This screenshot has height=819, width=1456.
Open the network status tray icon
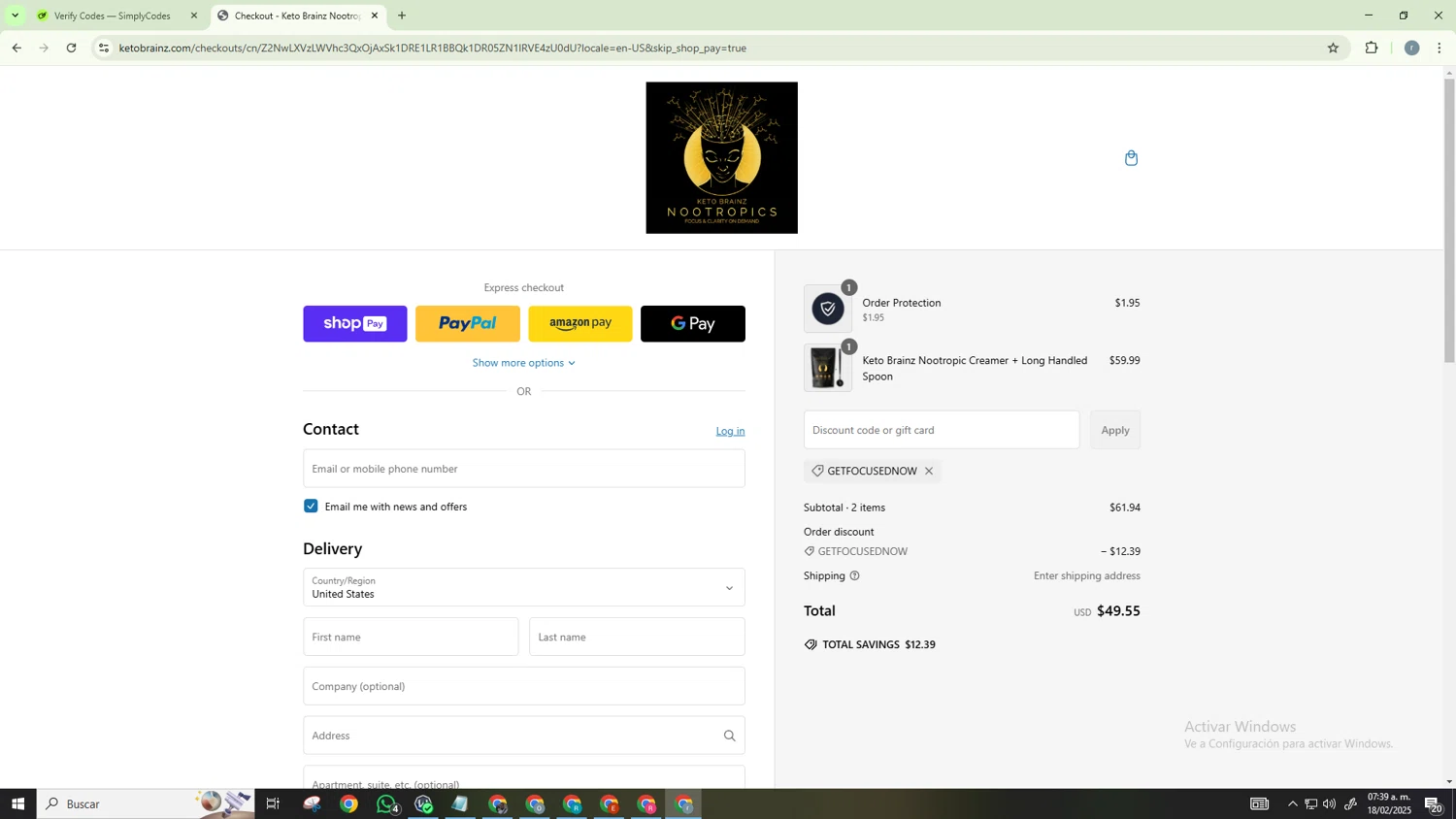tap(1310, 804)
